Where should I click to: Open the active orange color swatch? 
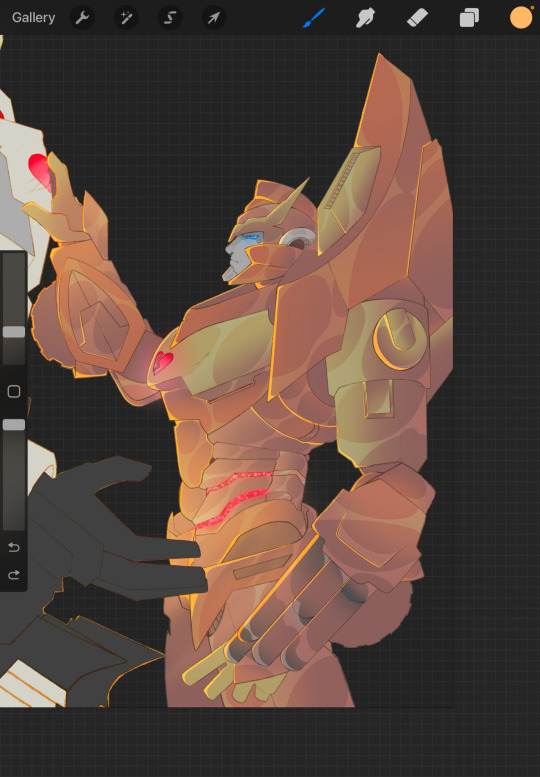click(521, 18)
